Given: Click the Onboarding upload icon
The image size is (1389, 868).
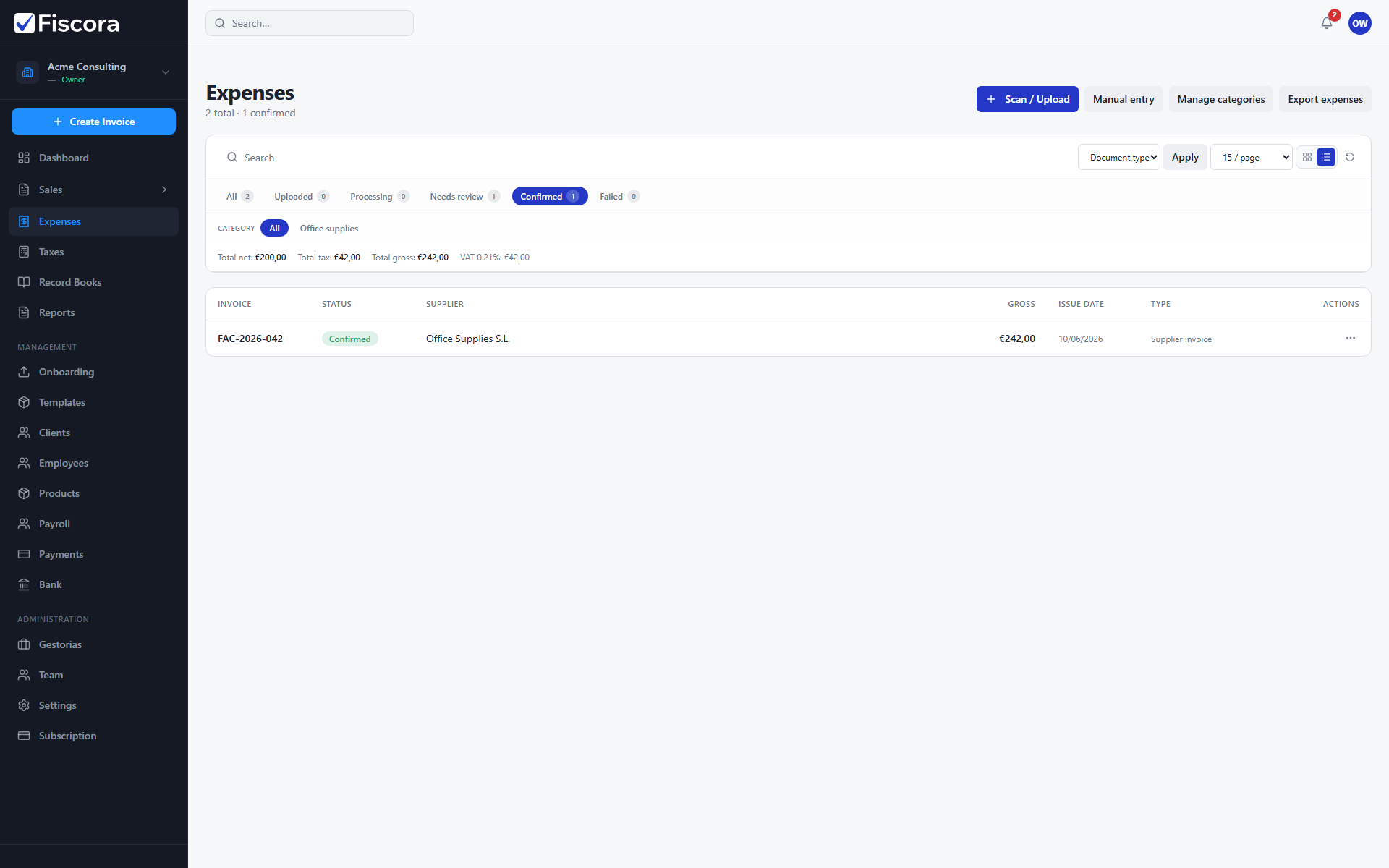Looking at the screenshot, I should coord(24,372).
